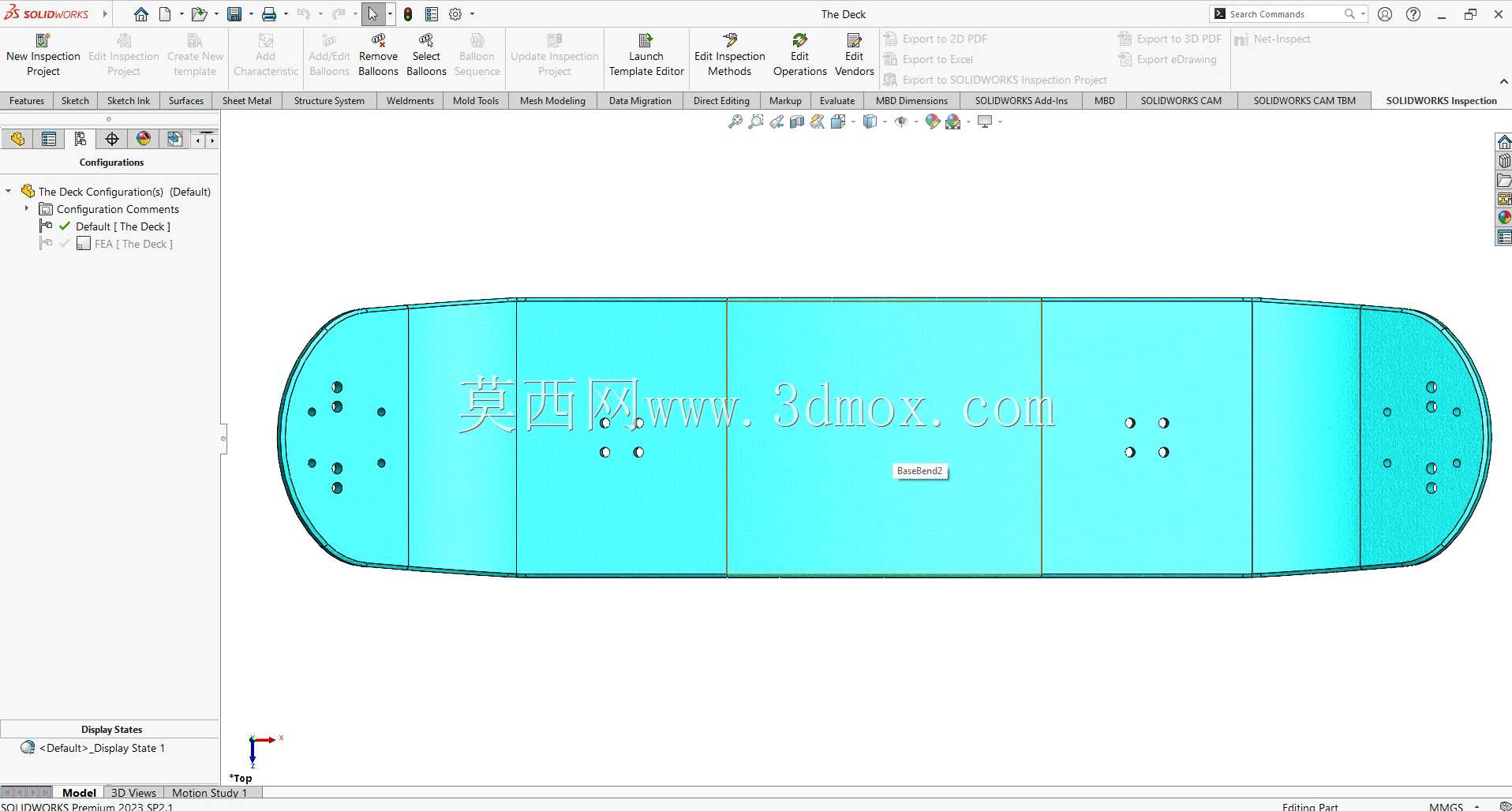Image resolution: width=1512 pixels, height=811 pixels.
Task: Start a New Inspection Project
Action: pyautogui.click(x=43, y=55)
